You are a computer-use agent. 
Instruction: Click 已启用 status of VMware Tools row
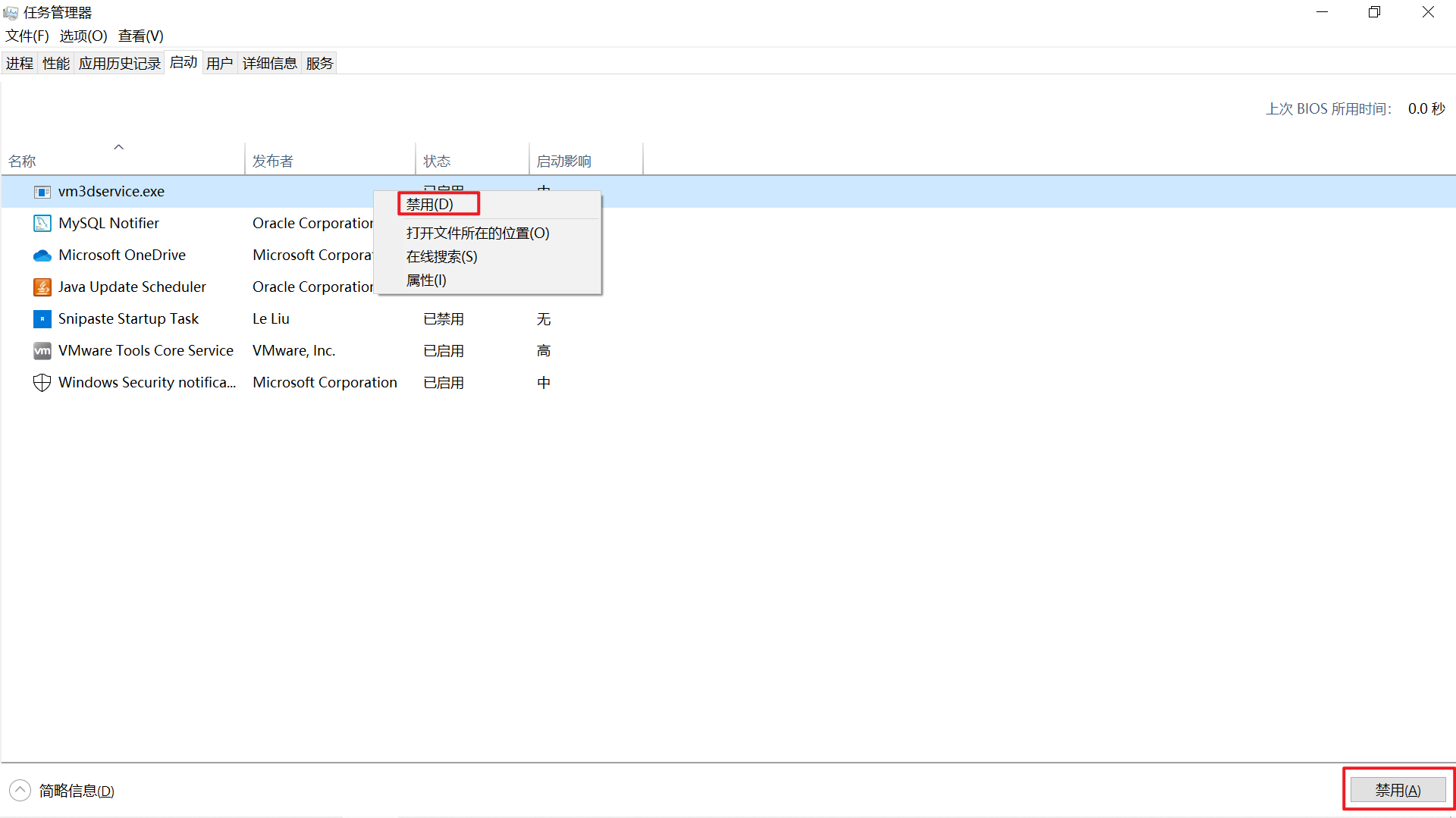444,351
